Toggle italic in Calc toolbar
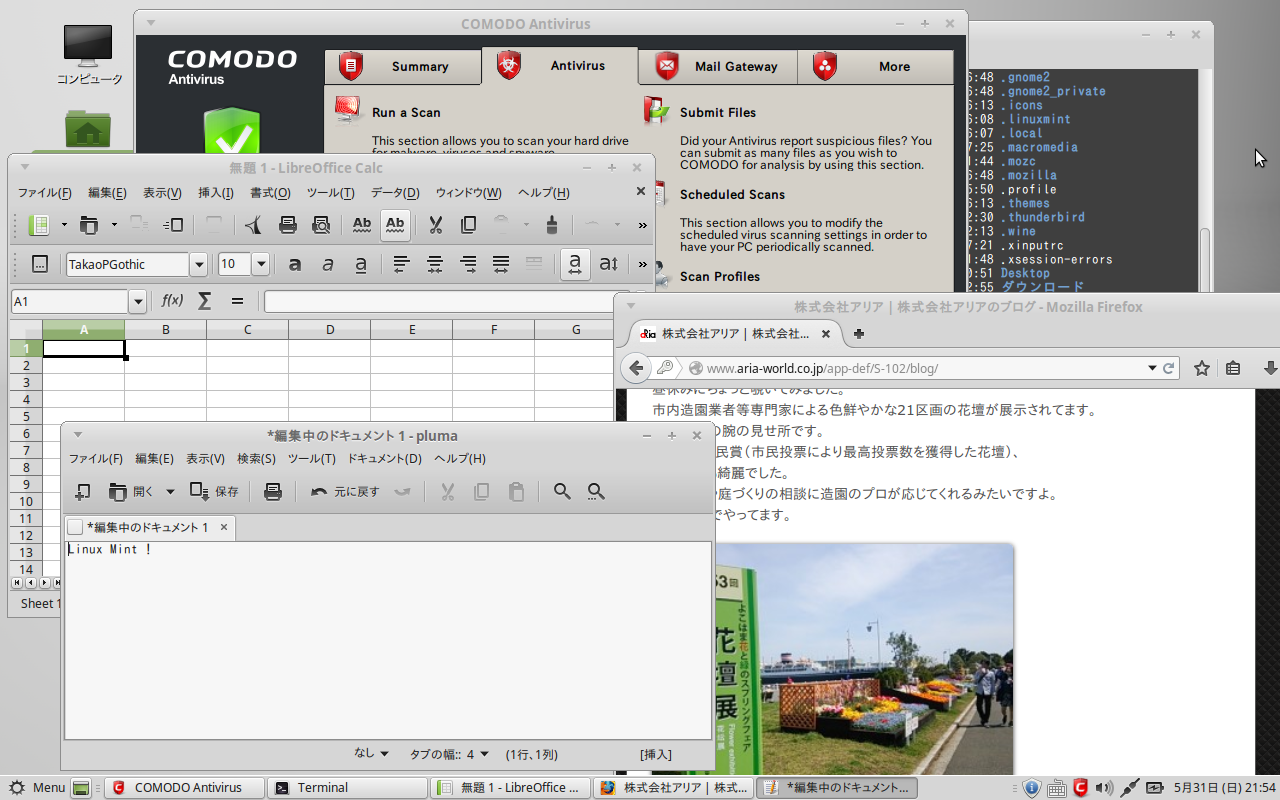The width and height of the screenshot is (1280, 800). click(328, 264)
